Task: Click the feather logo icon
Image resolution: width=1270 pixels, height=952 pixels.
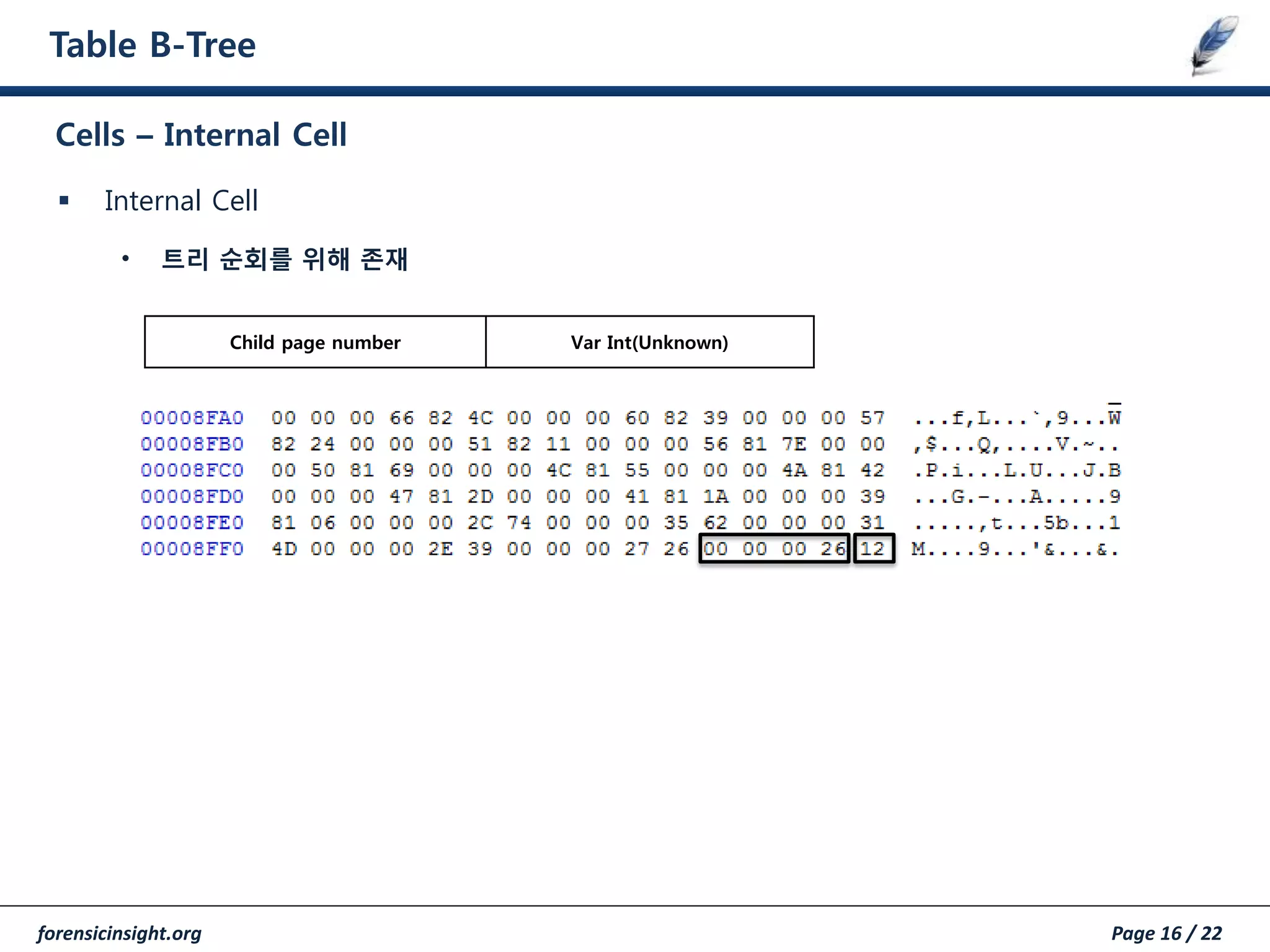Action: [1214, 46]
